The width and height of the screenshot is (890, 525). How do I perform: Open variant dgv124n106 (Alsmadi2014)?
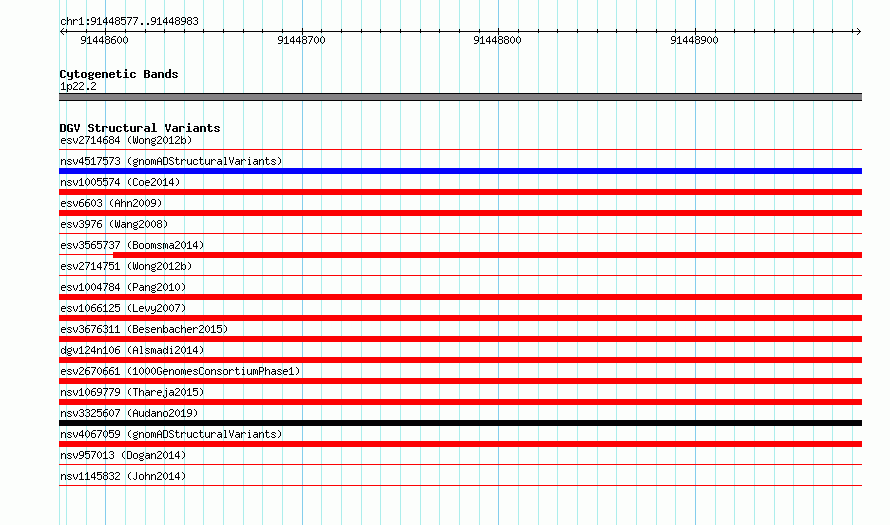132,350
